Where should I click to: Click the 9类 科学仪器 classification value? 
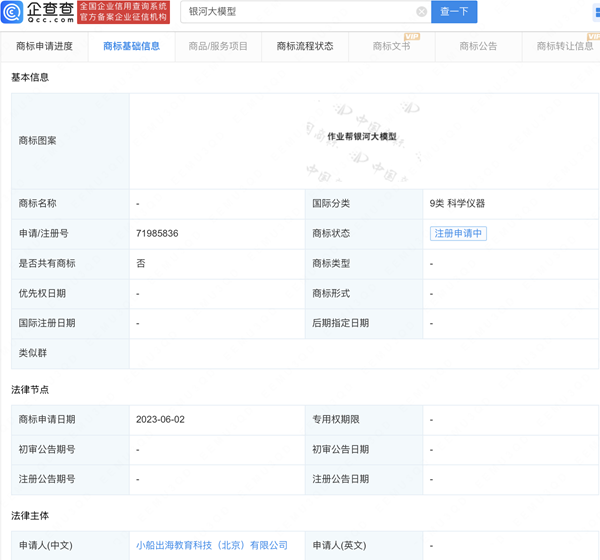pyautogui.click(x=457, y=203)
